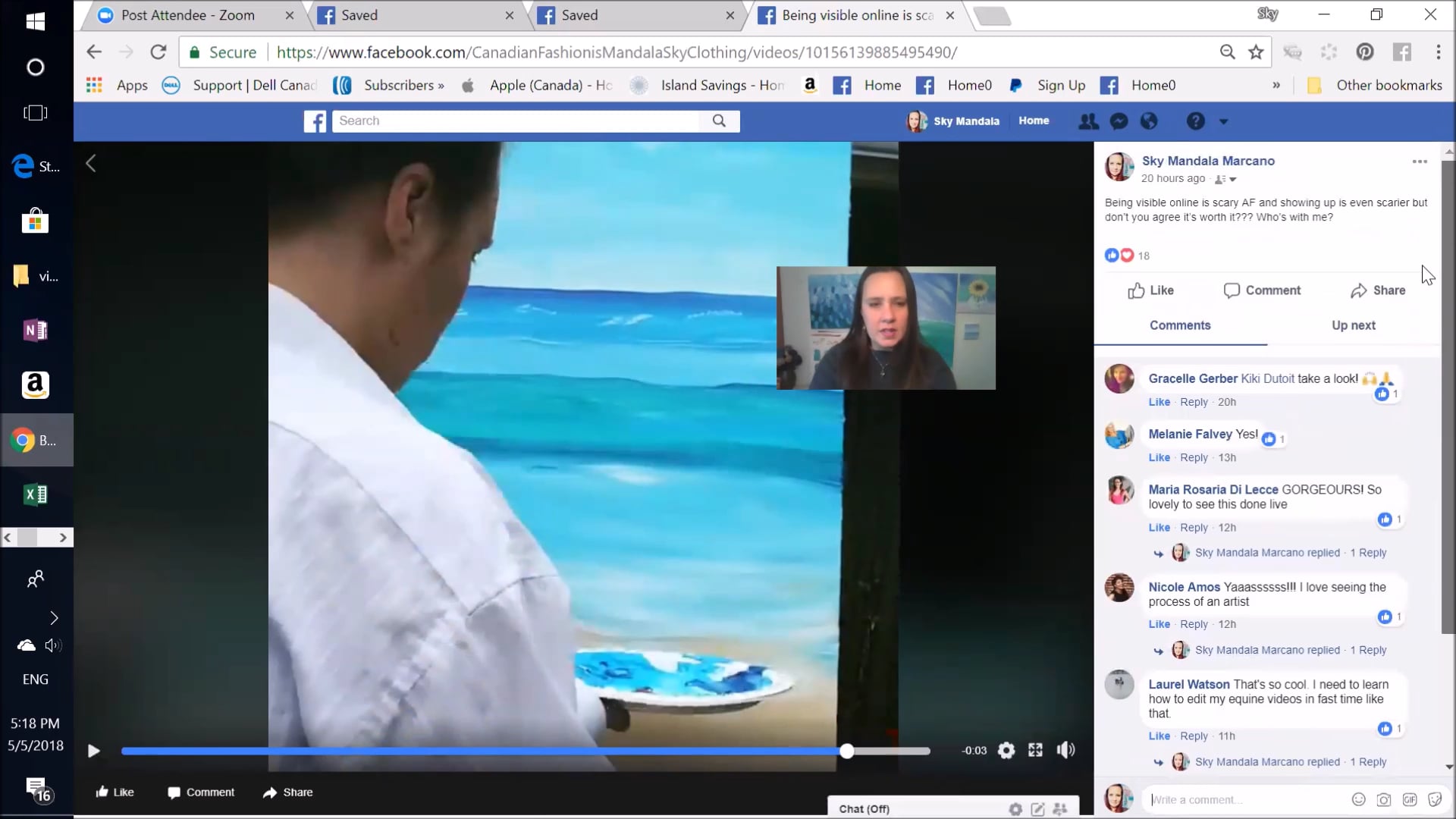Viewport: 1456px width, 819px height.
Task: Reply to Melanie Falvey's comment
Action: pos(1194,457)
